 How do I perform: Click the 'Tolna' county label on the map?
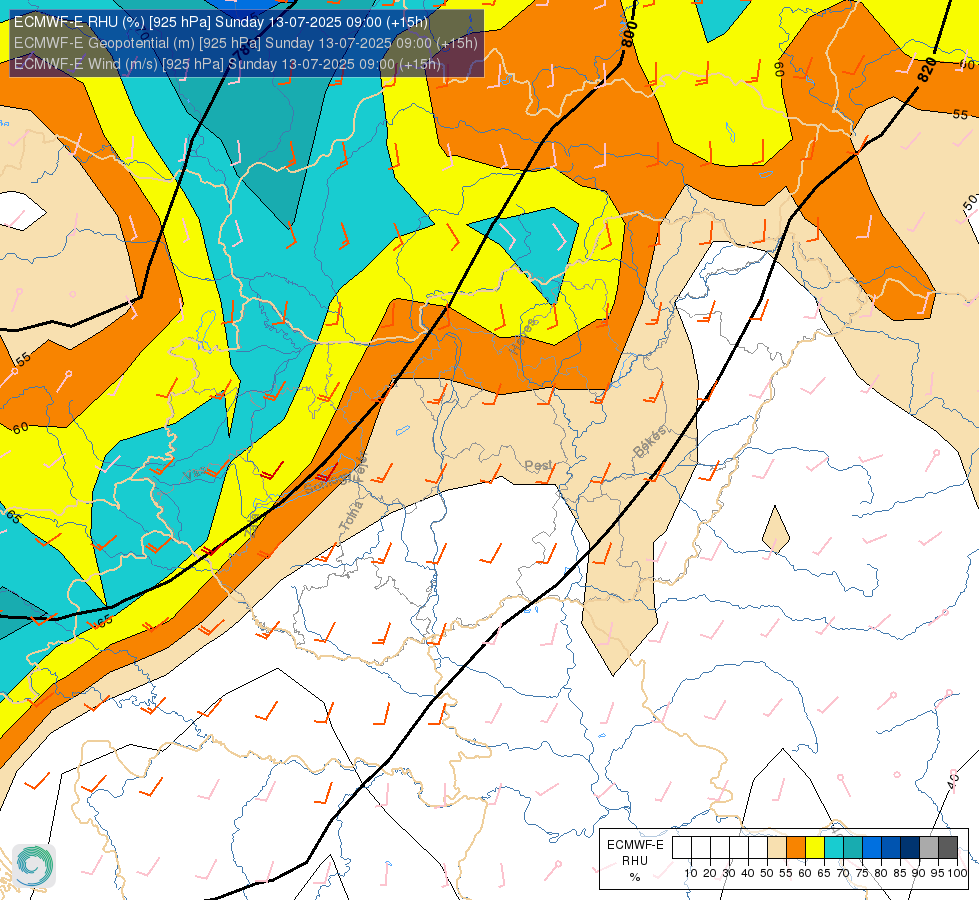351,517
